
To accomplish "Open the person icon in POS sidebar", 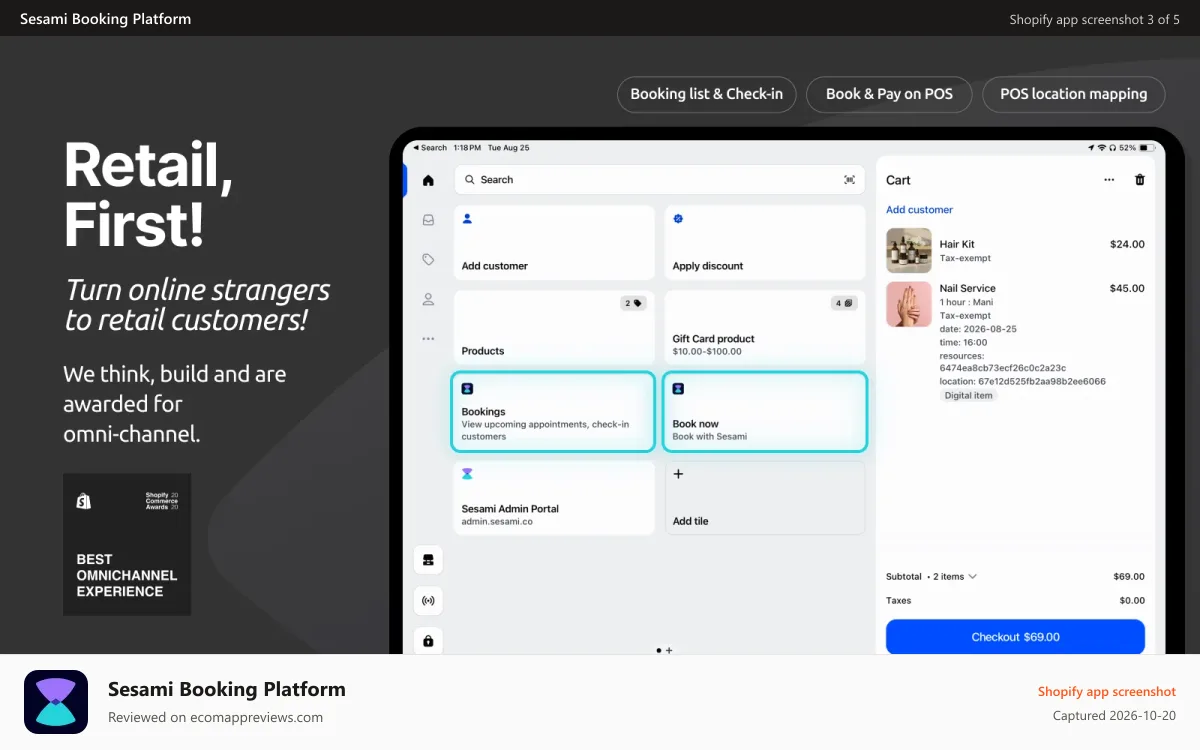I will click(428, 299).
